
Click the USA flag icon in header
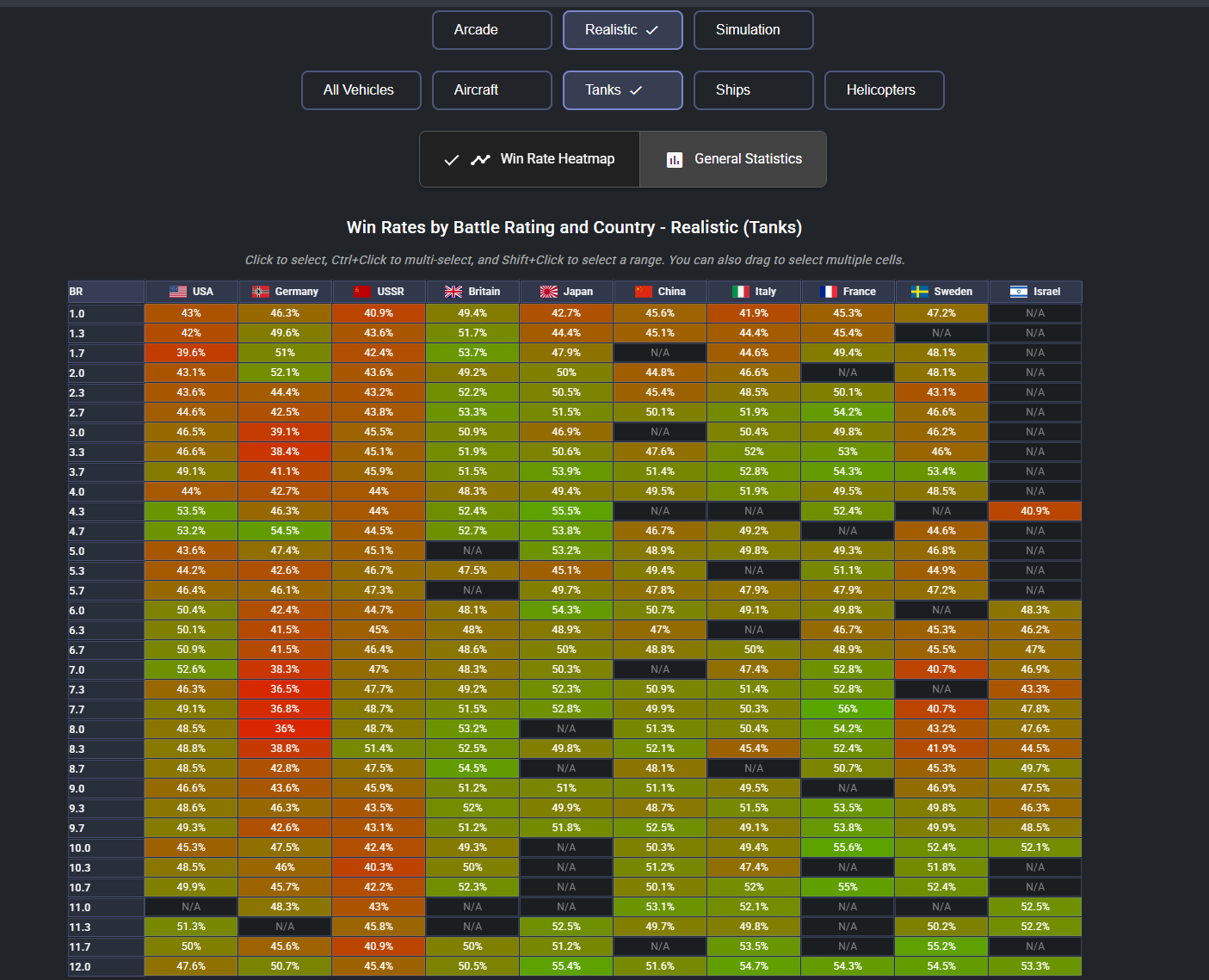178,292
